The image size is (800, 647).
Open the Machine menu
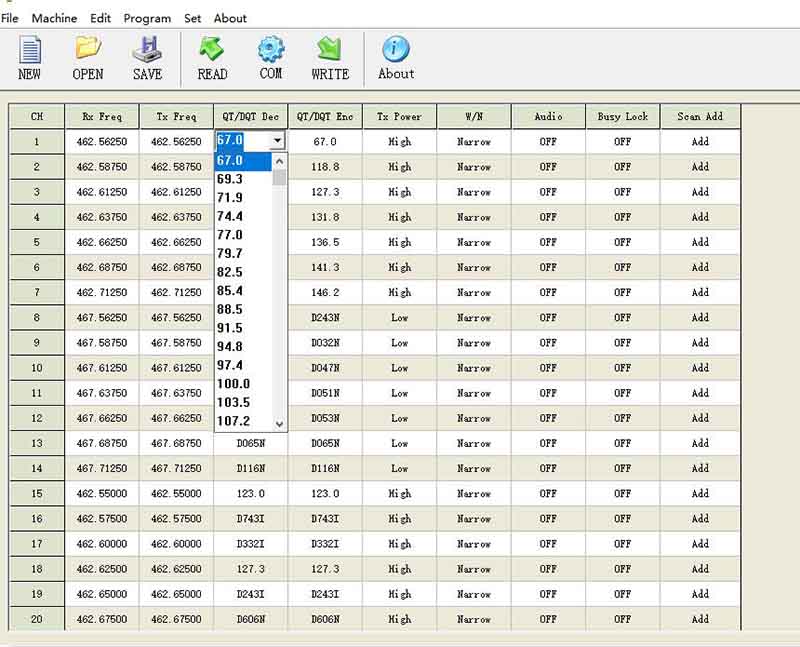click(x=54, y=18)
